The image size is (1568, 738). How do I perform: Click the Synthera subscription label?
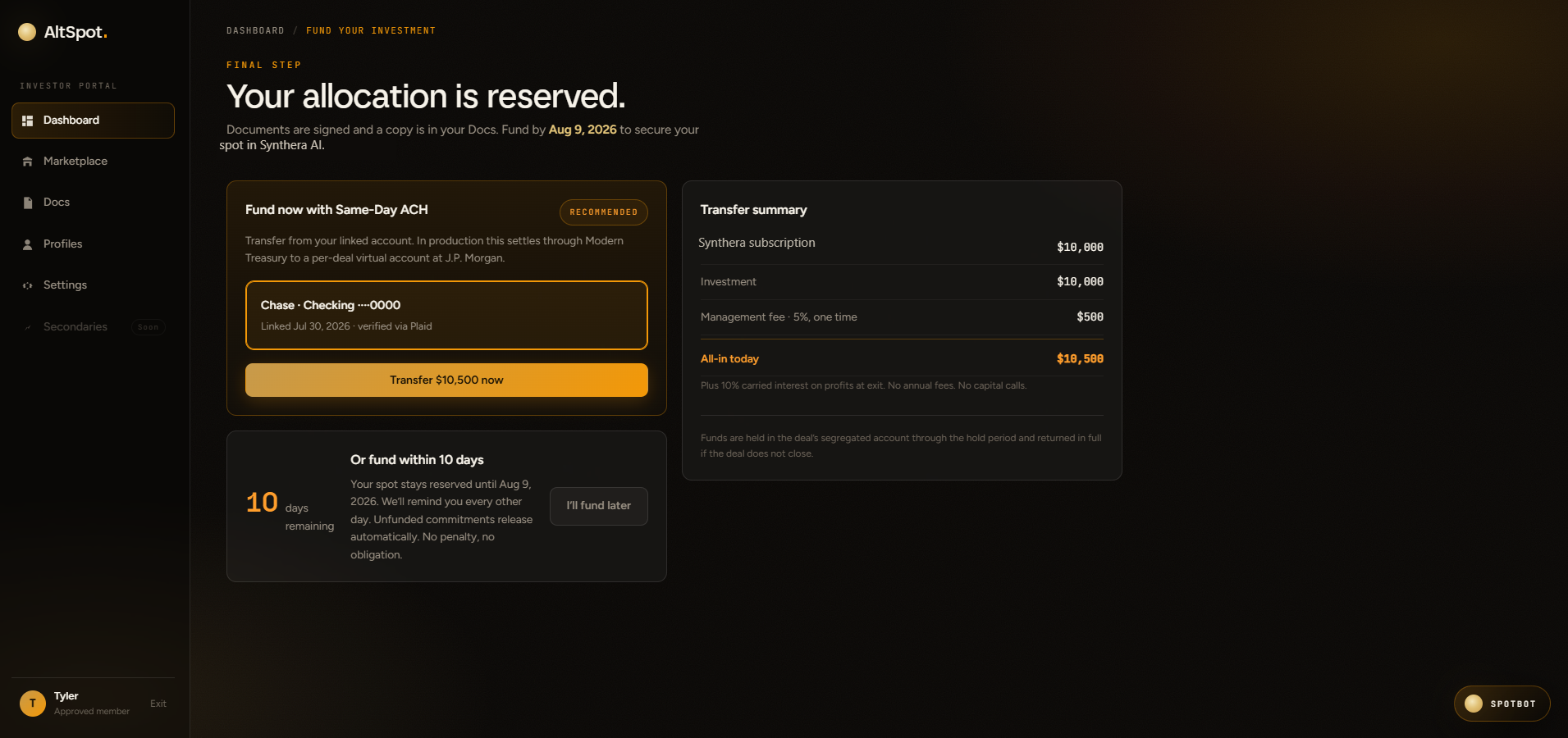pos(757,243)
